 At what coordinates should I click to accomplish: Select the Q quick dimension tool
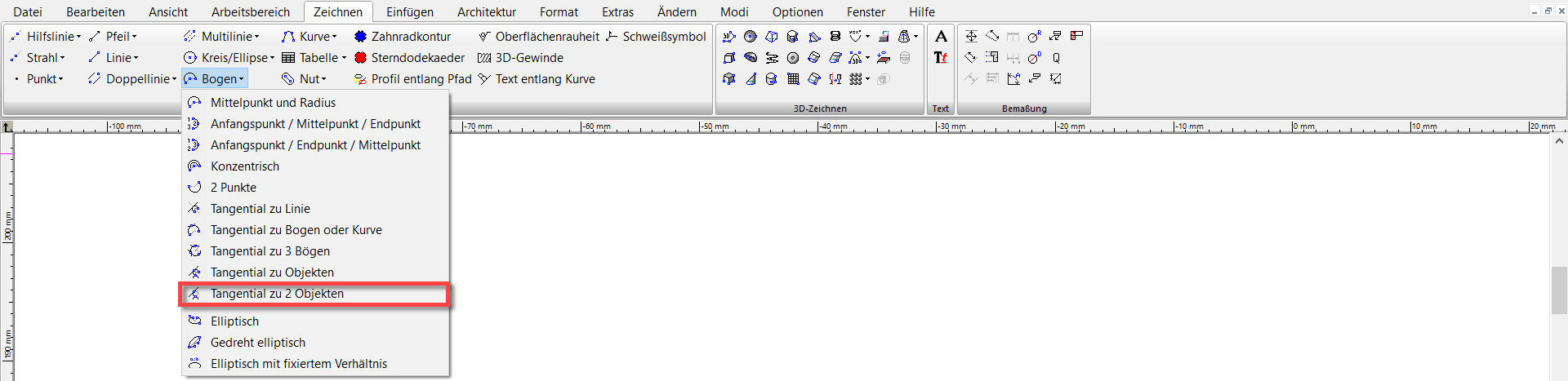[x=1056, y=58]
